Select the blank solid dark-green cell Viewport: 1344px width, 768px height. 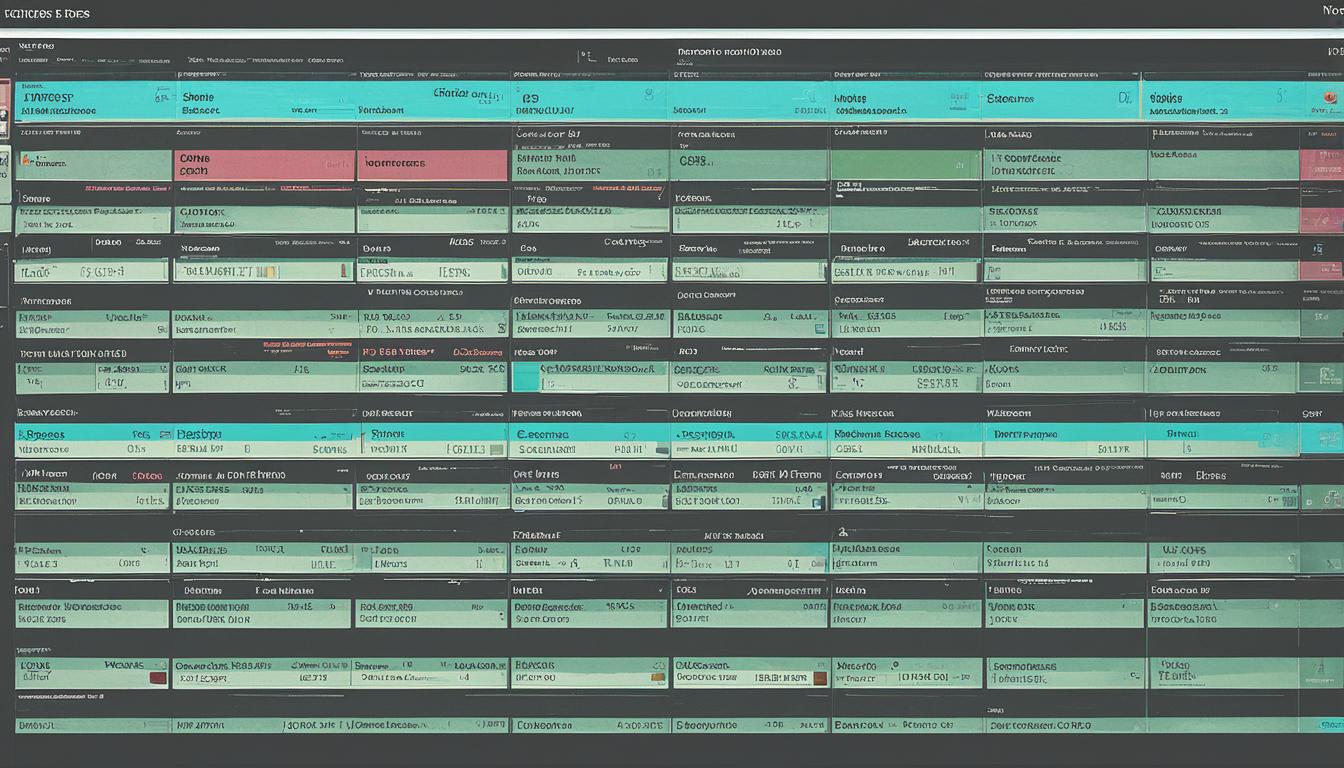[905, 165]
